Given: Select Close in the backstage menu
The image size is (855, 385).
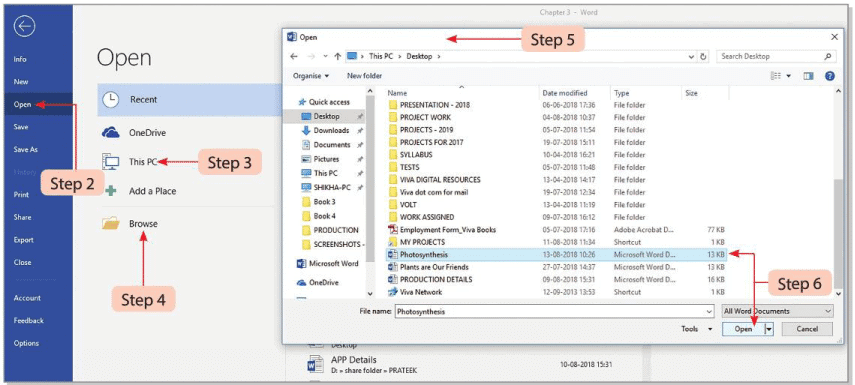Looking at the screenshot, I should (x=22, y=262).
